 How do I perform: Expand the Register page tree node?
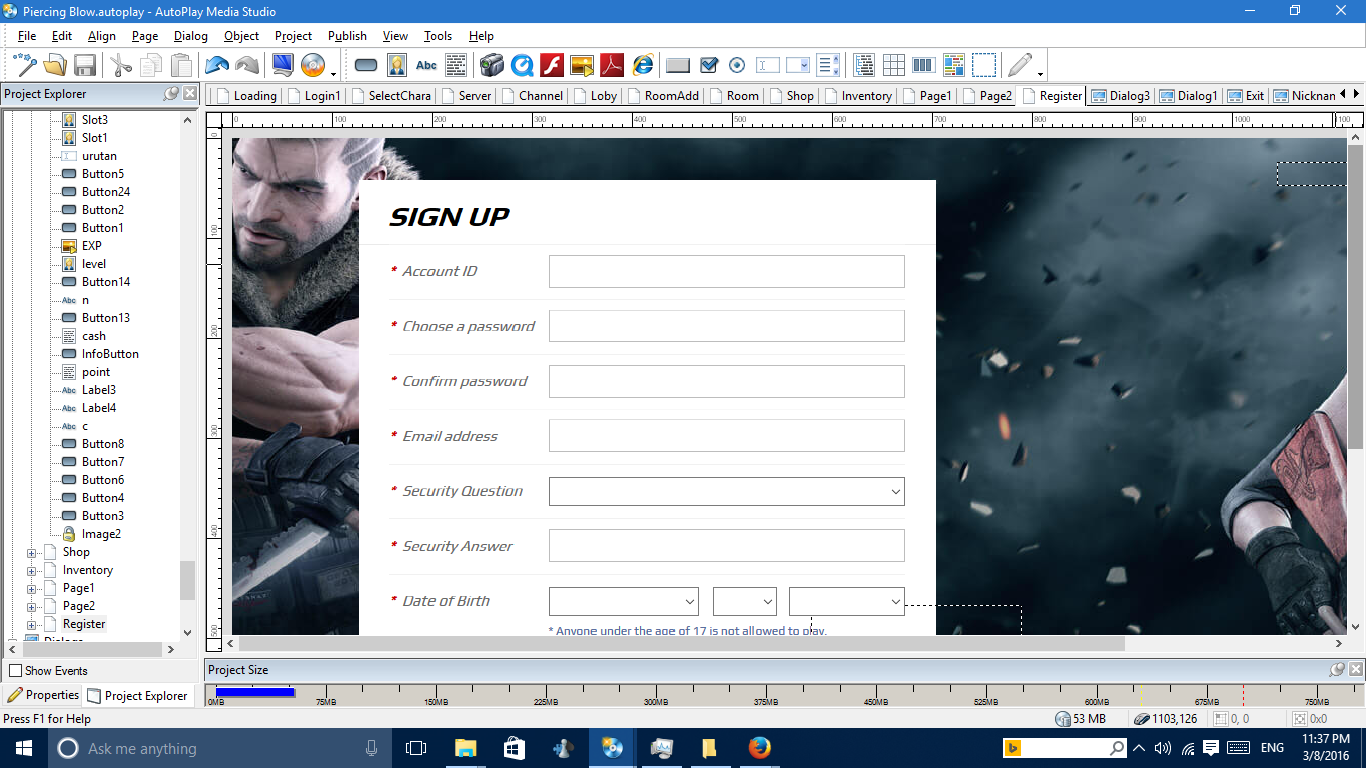tap(32, 624)
